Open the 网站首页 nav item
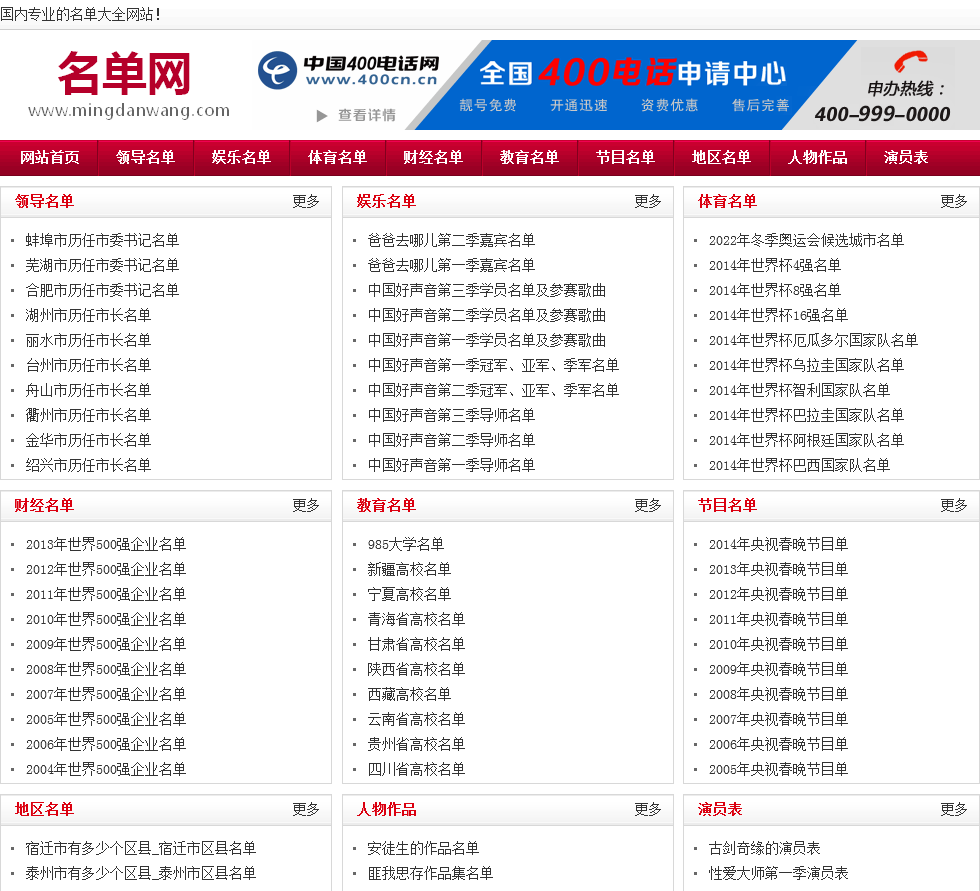 [x=49, y=157]
